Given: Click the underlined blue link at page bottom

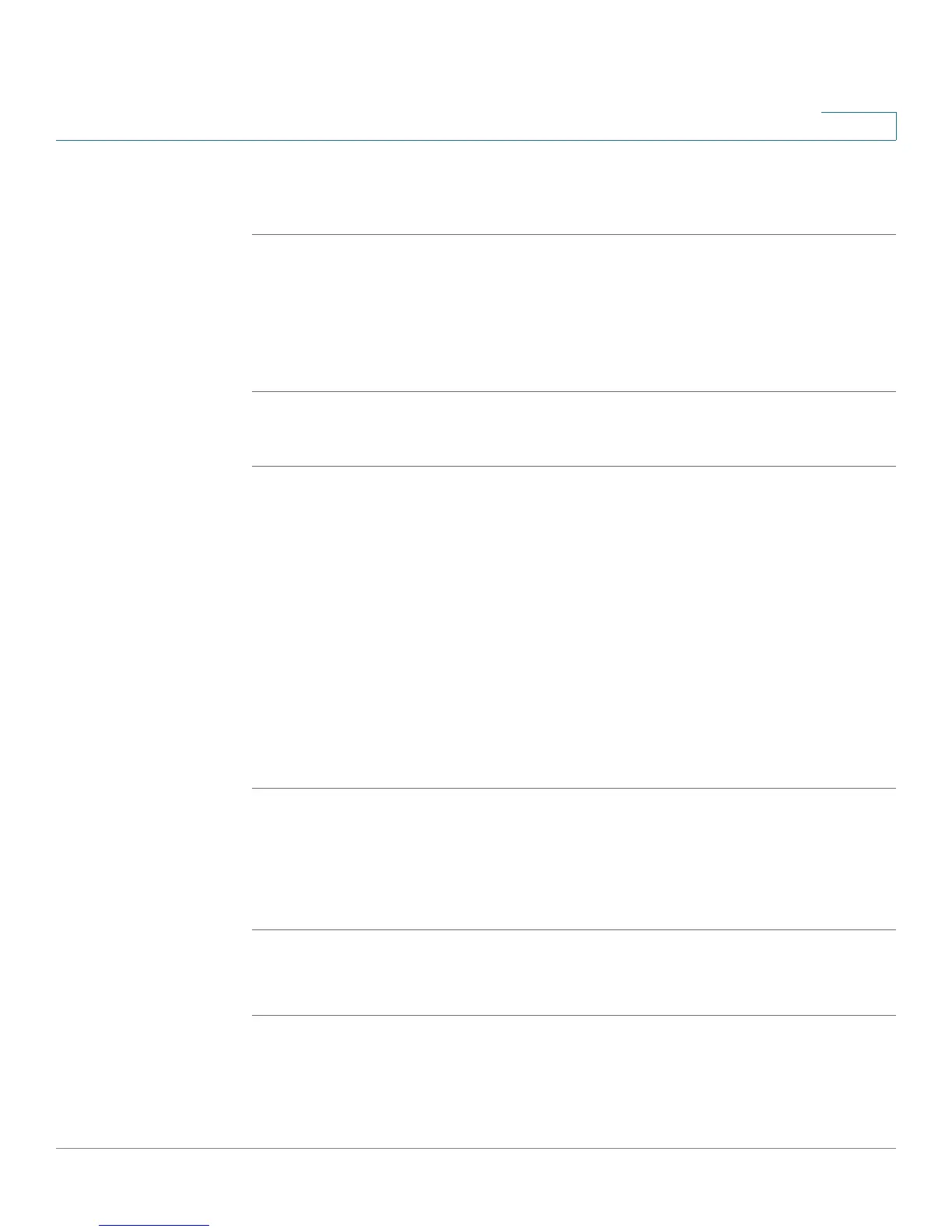Looking at the screenshot, I should click(154, 1225).
